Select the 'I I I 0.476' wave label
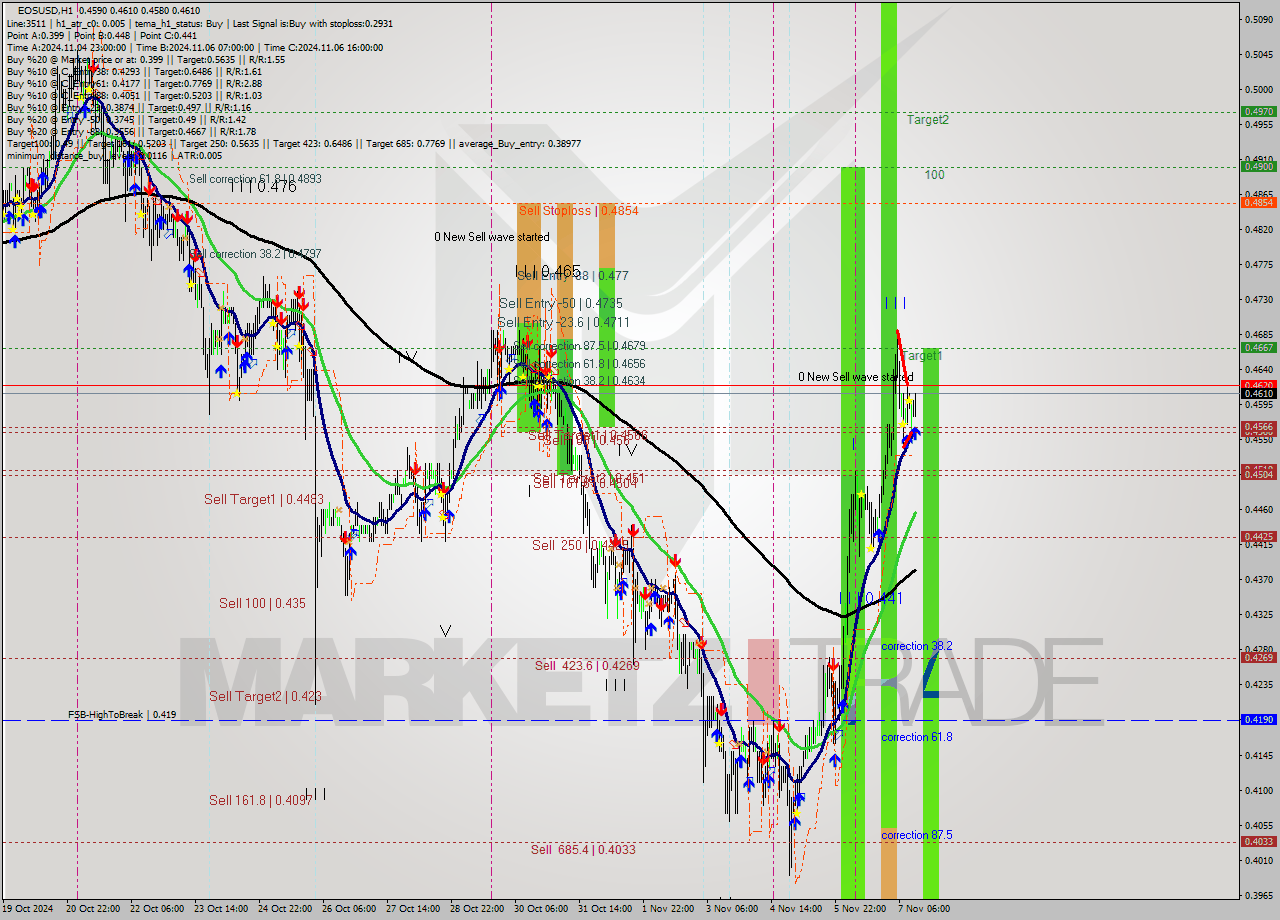The height and width of the screenshot is (920, 1280). (x=263, y=186)
